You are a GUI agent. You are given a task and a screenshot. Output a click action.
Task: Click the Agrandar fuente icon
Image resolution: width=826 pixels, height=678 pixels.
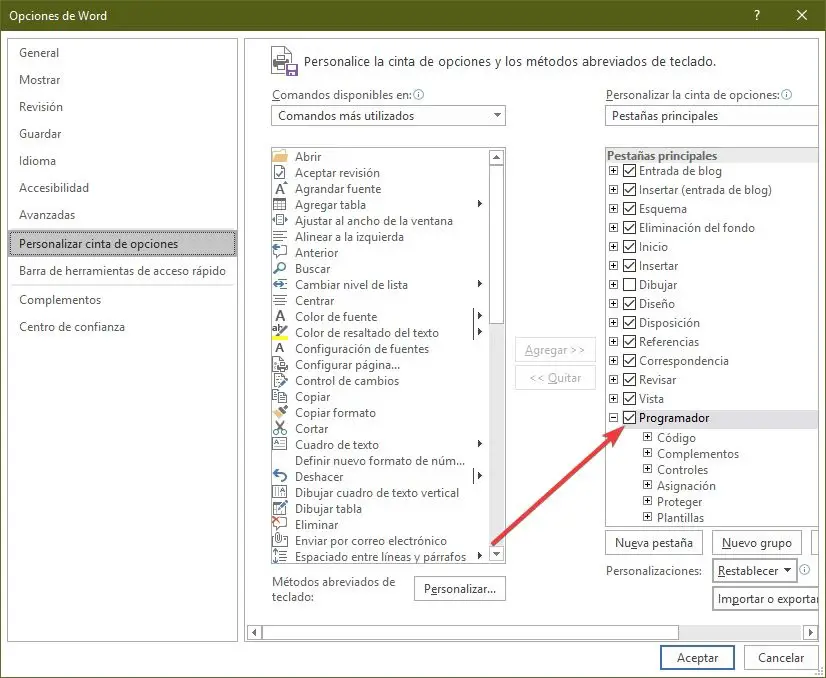tap(280, 189)
